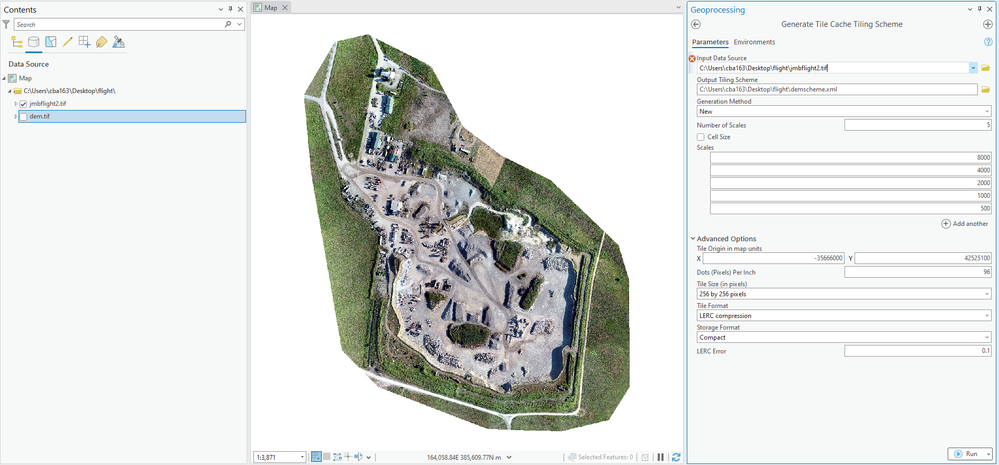
Task: Select the Map view tab
Action: (270, 7)
